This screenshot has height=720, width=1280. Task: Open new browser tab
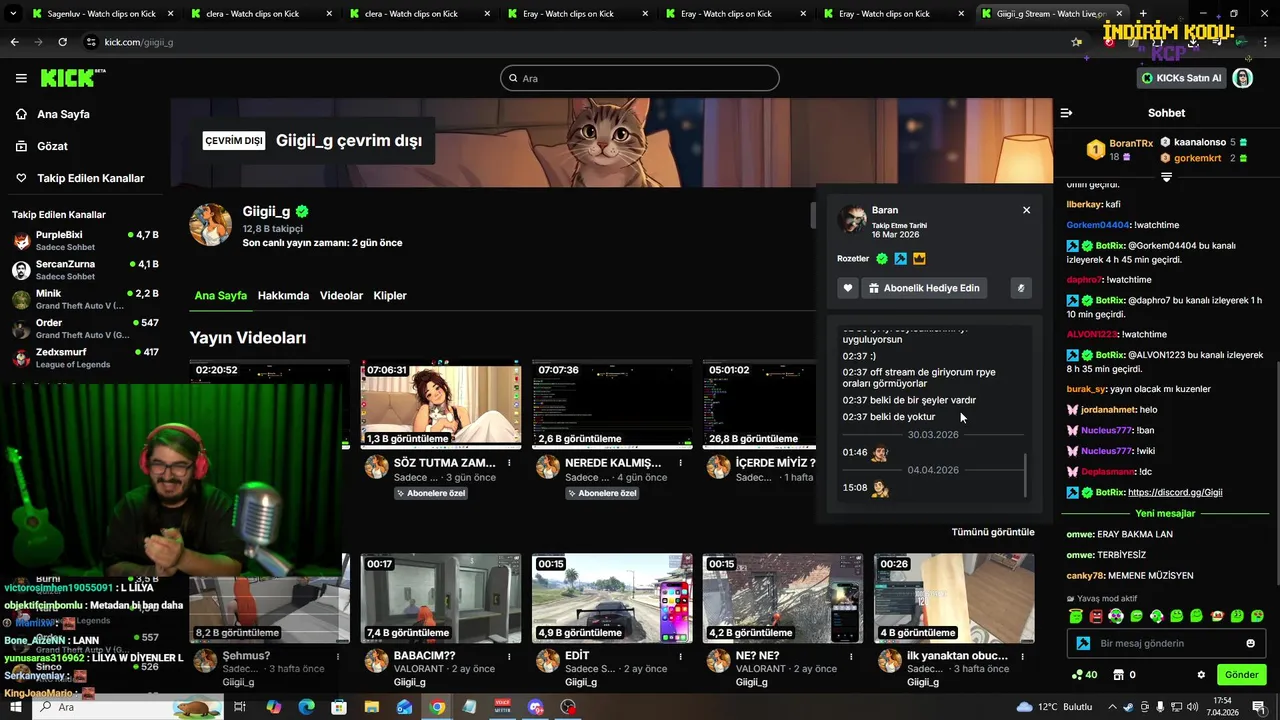pos(1143,14)
